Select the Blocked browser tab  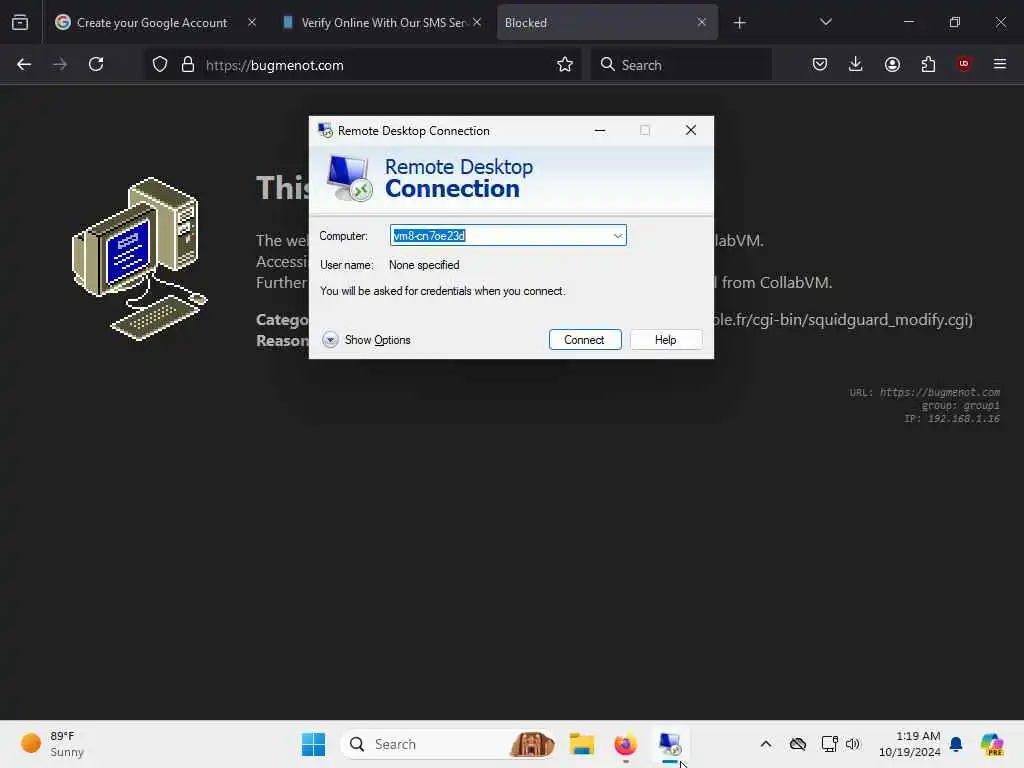coord(607,23)
